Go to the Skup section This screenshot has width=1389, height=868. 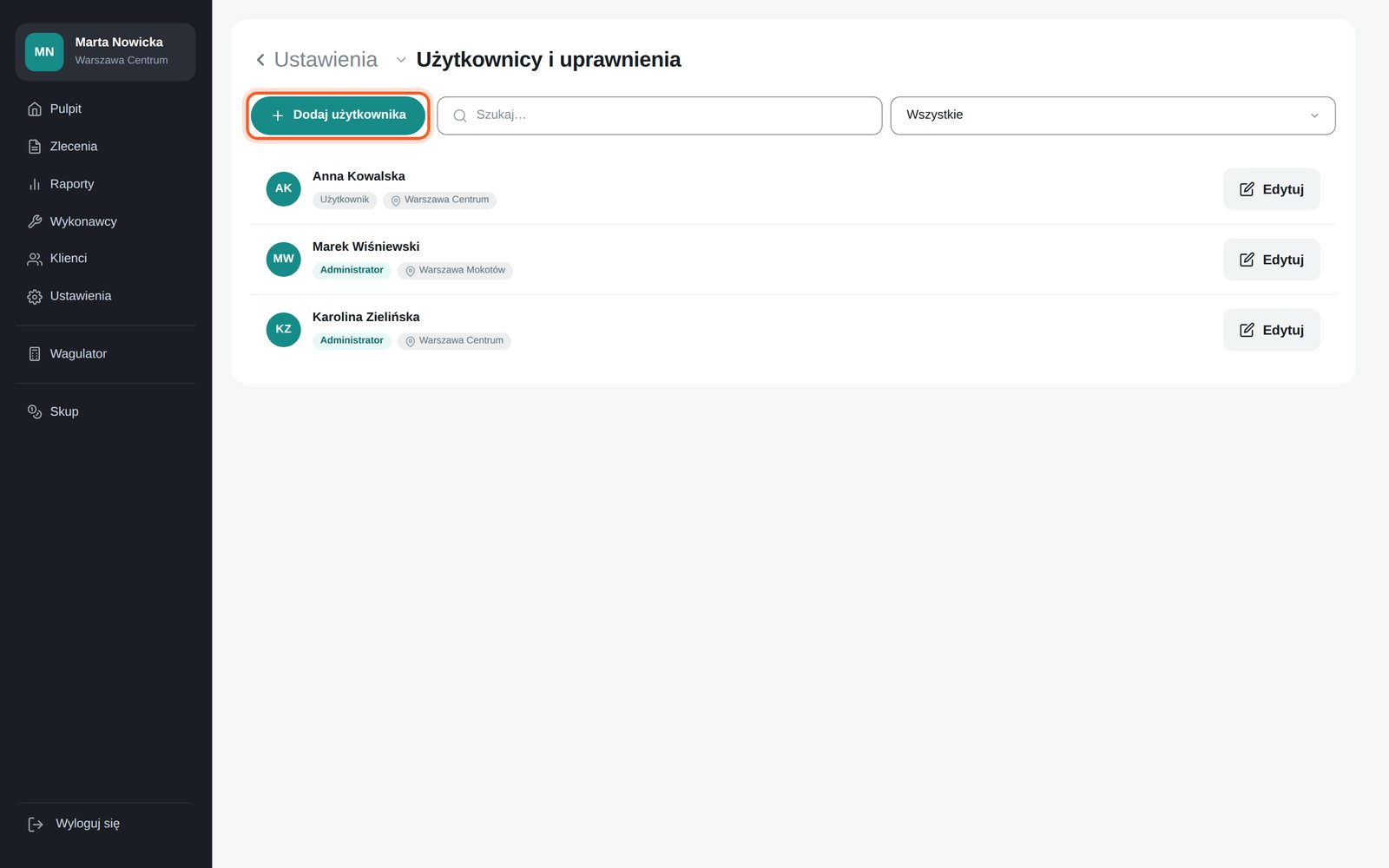(105, 411)
